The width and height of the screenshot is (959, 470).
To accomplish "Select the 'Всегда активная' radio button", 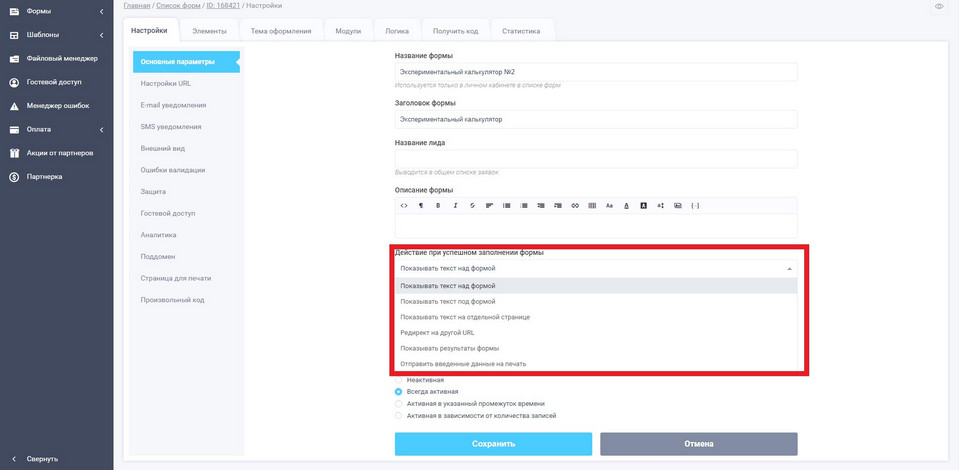I will 399,392.
